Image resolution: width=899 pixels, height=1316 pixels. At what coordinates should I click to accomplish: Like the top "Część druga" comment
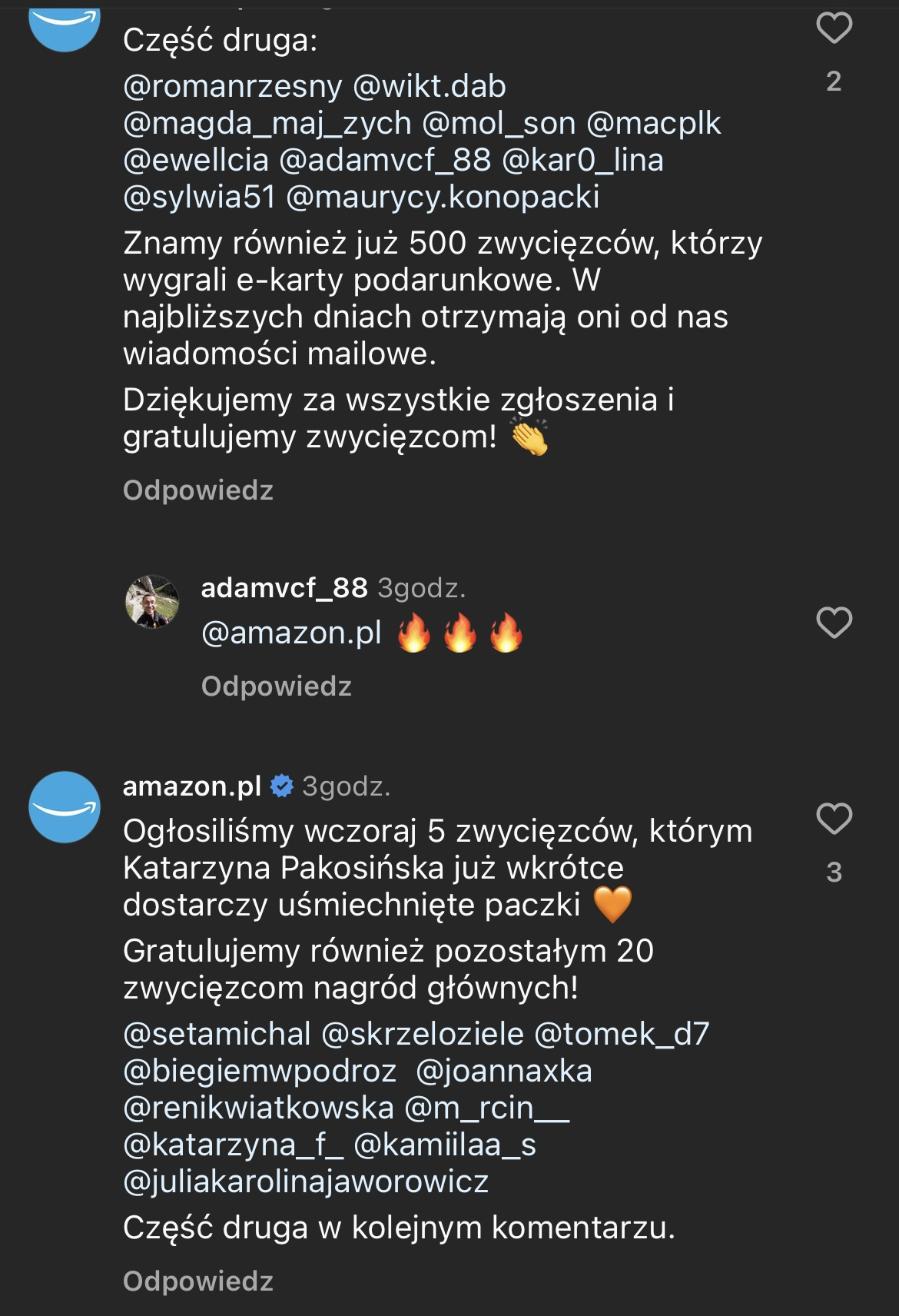834,28
